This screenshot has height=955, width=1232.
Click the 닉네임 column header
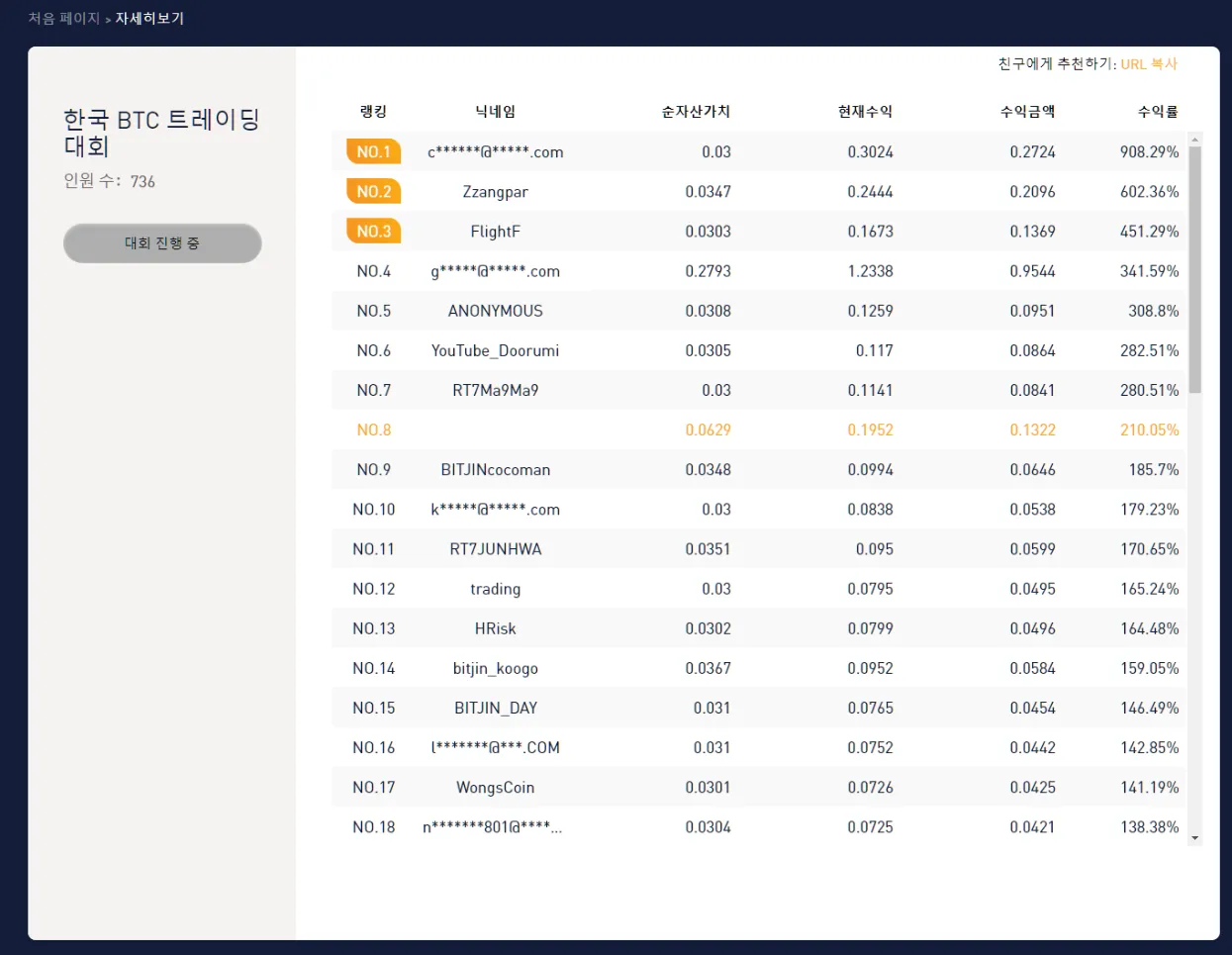(x=496, y=111)
